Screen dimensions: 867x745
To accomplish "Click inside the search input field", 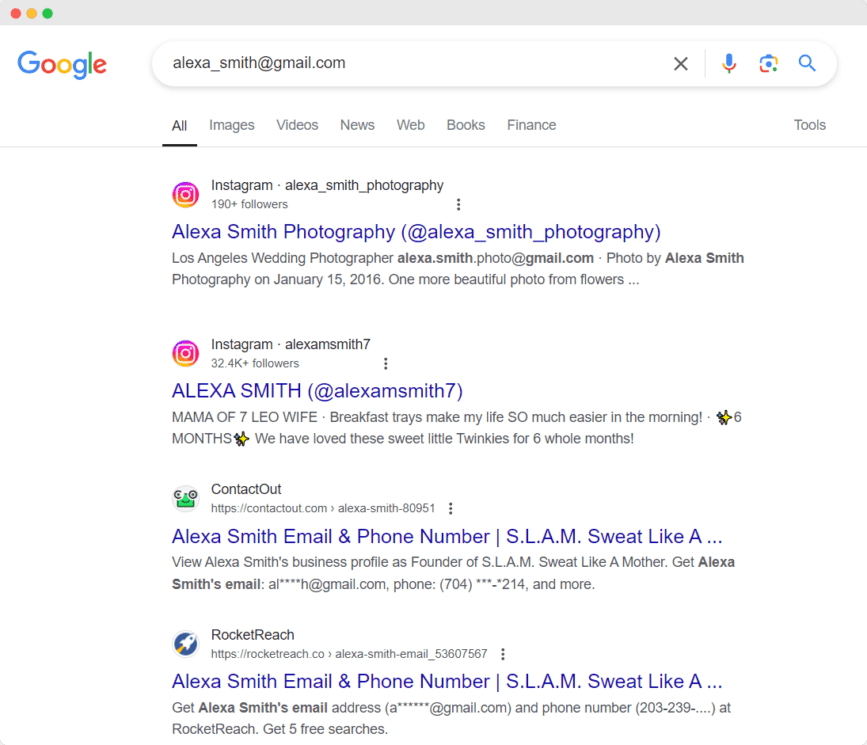I will click(400, 63).
